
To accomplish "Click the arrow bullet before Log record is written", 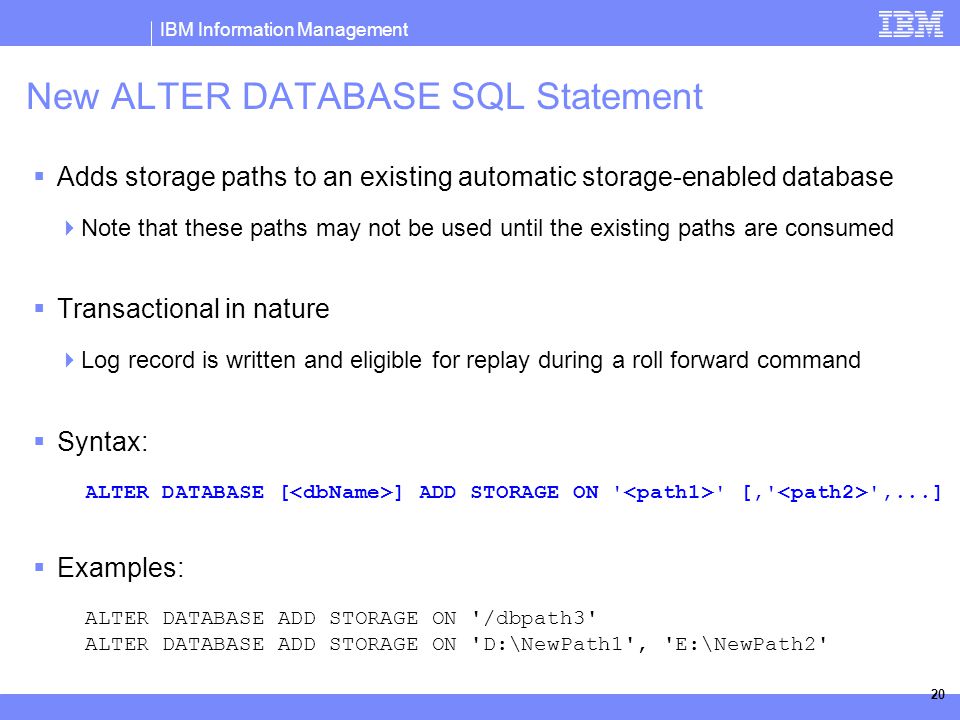I will pyautogui.click(x=69, y=359).
